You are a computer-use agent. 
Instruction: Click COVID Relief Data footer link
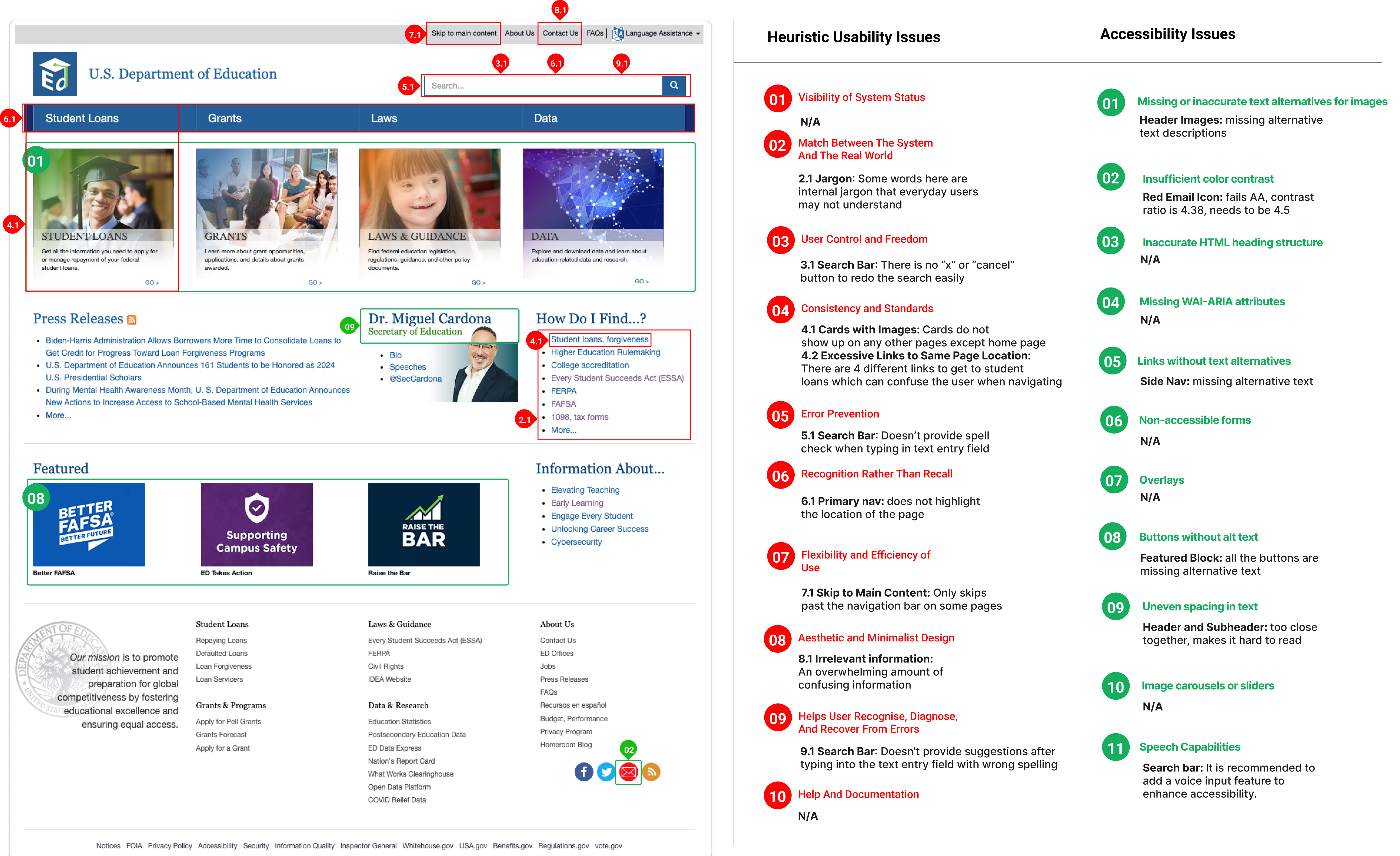click(397, 800)
